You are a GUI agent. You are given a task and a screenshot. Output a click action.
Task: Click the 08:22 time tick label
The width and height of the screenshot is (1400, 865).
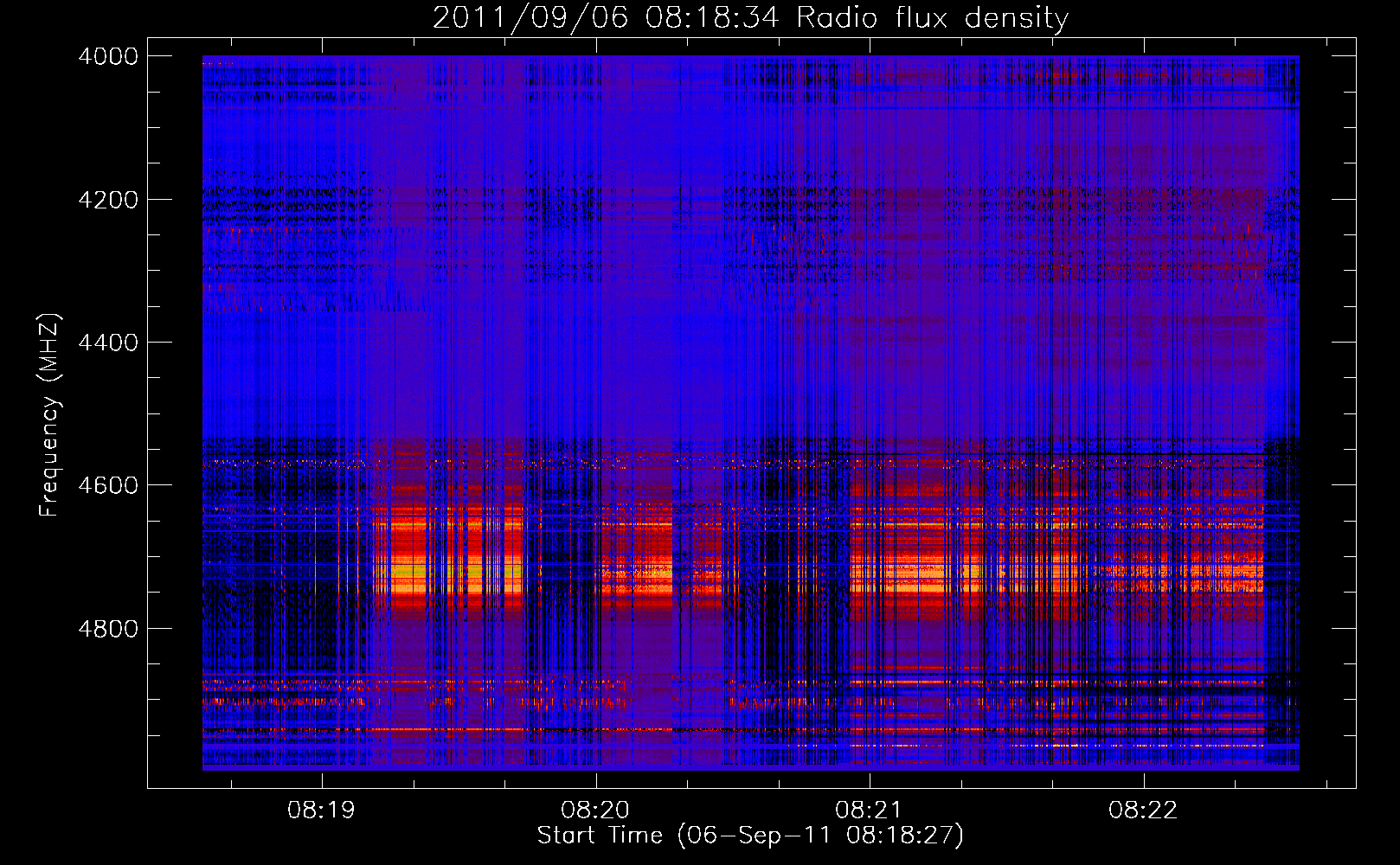1143,811
